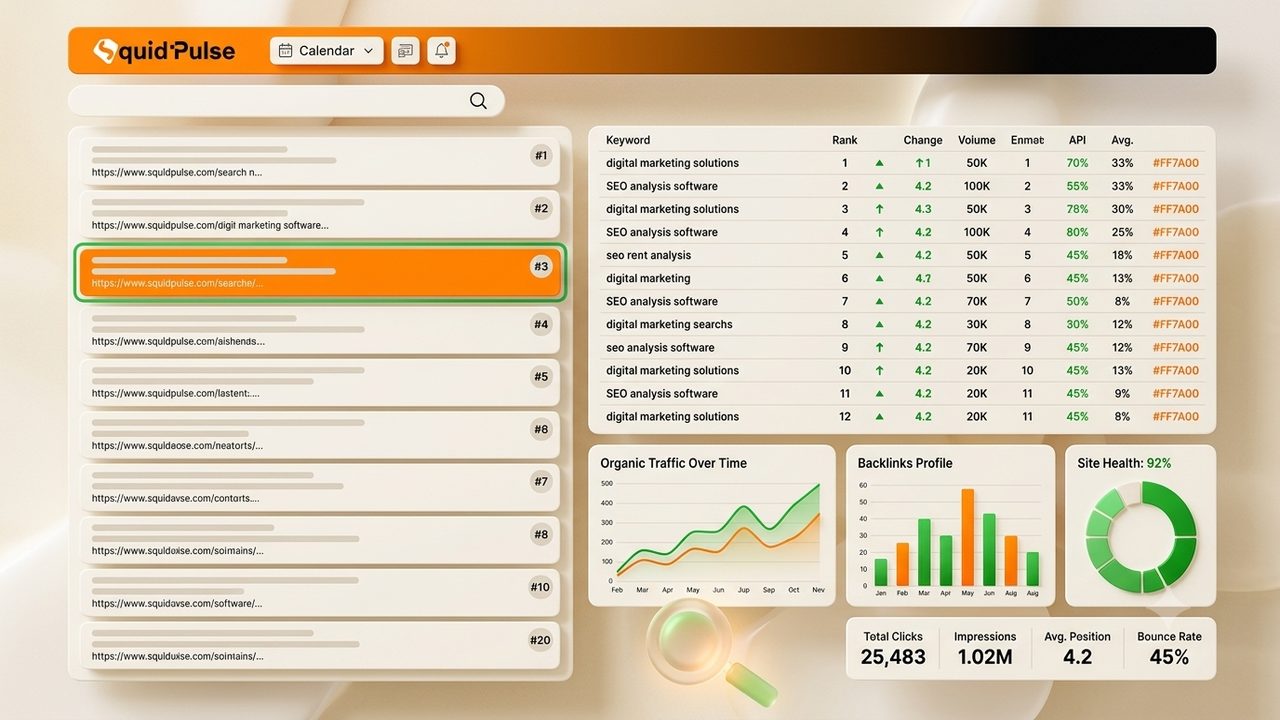Screen dimensions: 1280x720
Task: Expand the Calendar dropdown chevron
Action: tap(368, 50)
